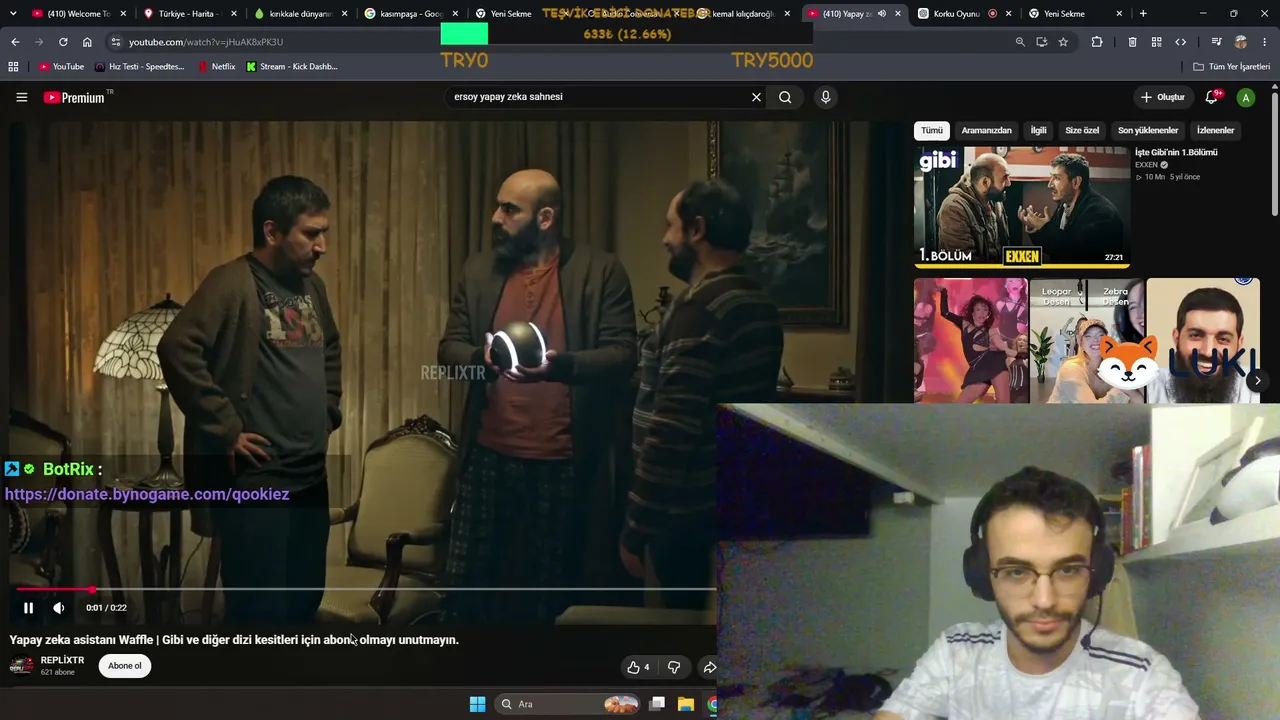Go back in browser history
This screenshot has height=720, width=1280.
point(15,42)
